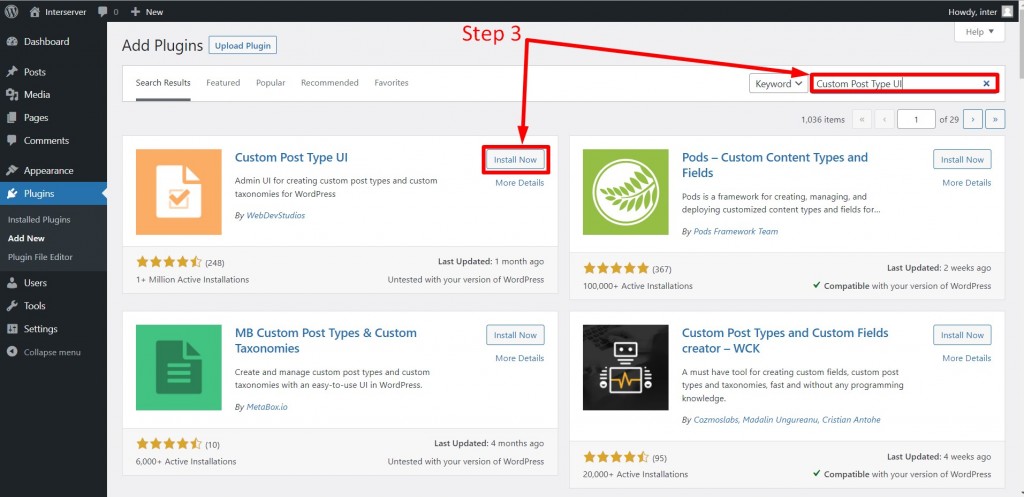
Task: Click the MB Custom Post Types green thumbnail
Action: pos(179,368)
